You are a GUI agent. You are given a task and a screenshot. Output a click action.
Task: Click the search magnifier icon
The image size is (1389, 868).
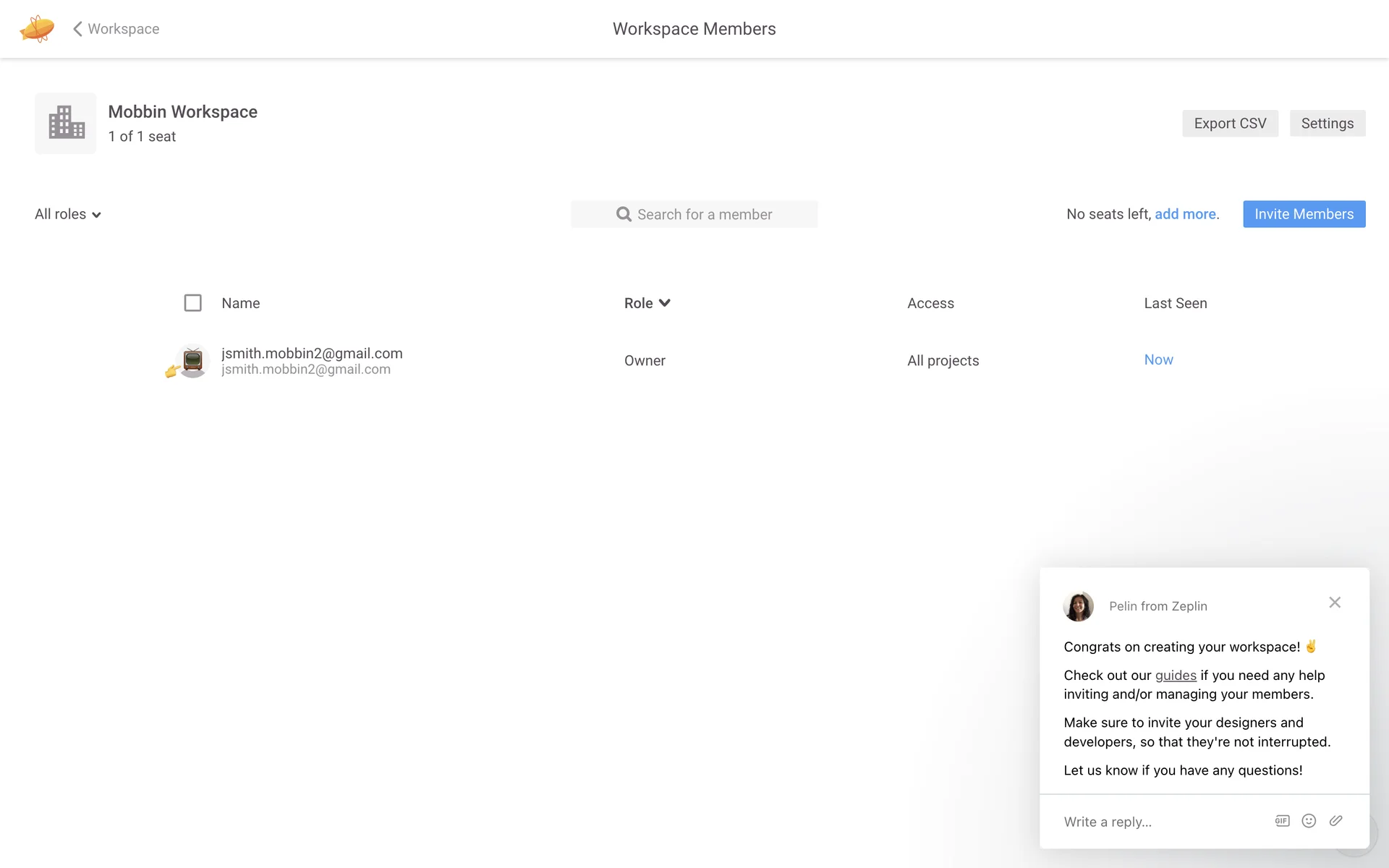coord(624,214)
